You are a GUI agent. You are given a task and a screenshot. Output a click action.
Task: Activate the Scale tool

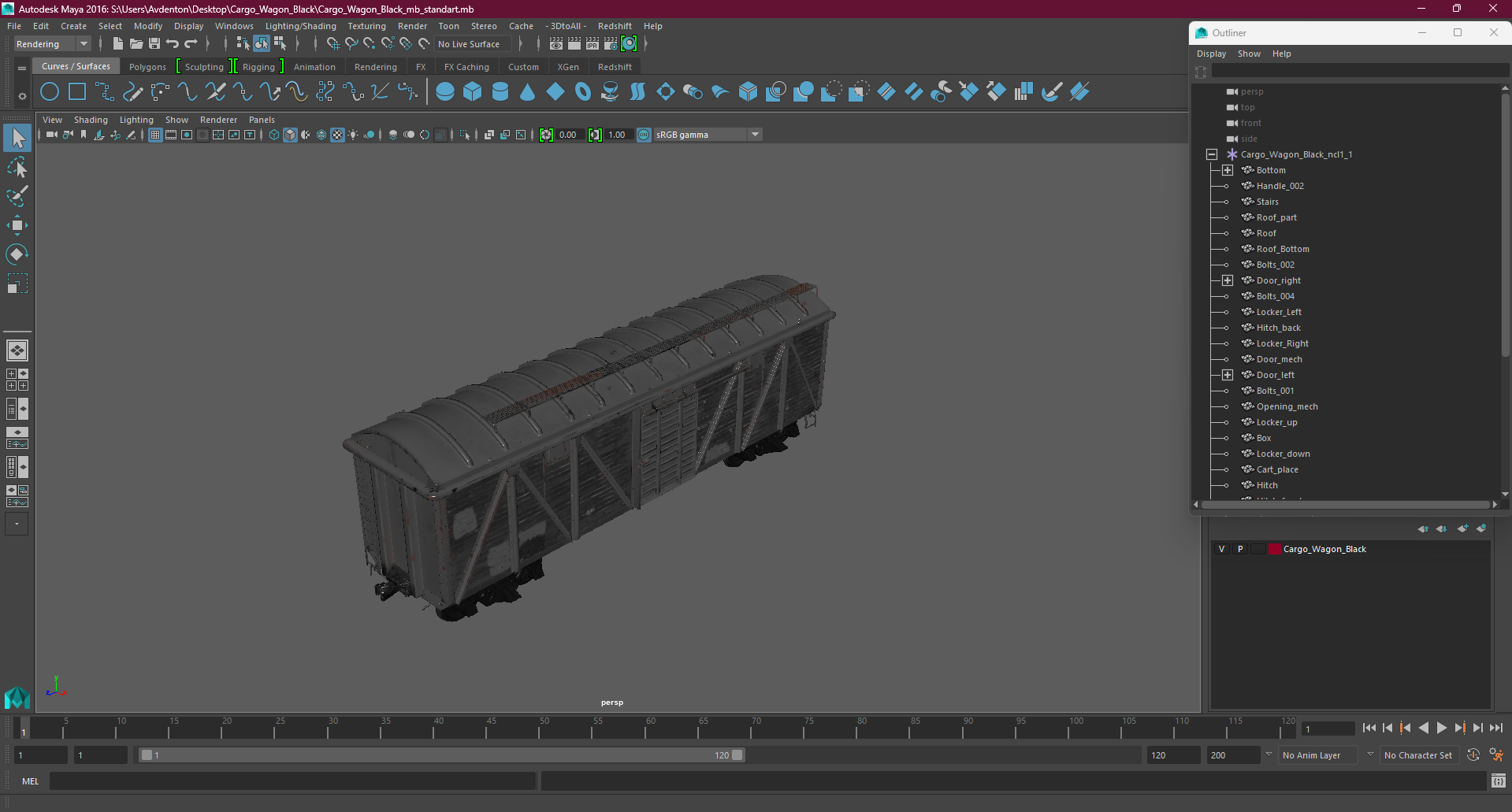pos(17,283)
